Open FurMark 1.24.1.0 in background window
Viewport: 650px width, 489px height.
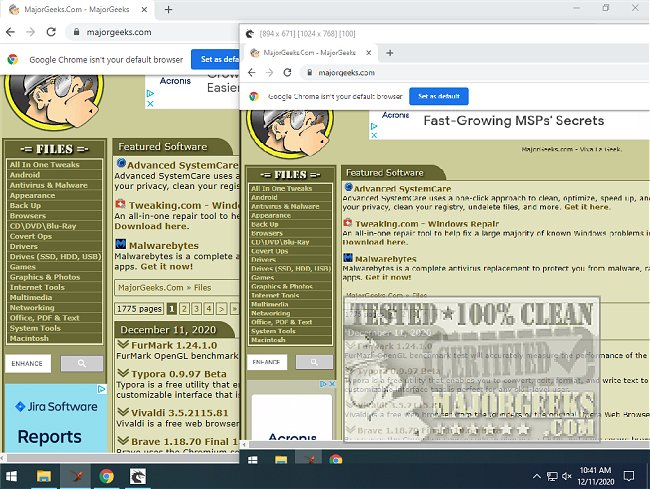[174, 345]
